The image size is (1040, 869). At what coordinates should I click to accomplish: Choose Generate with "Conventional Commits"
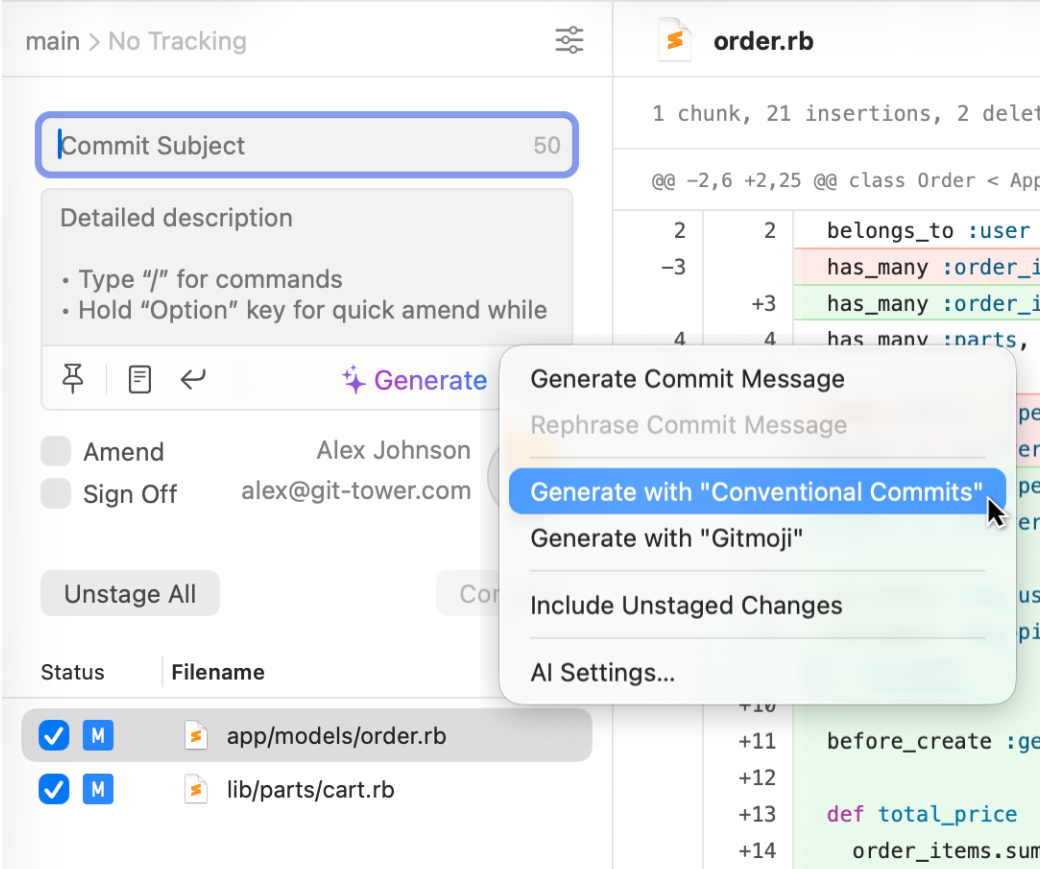click(x=743, y=492)
